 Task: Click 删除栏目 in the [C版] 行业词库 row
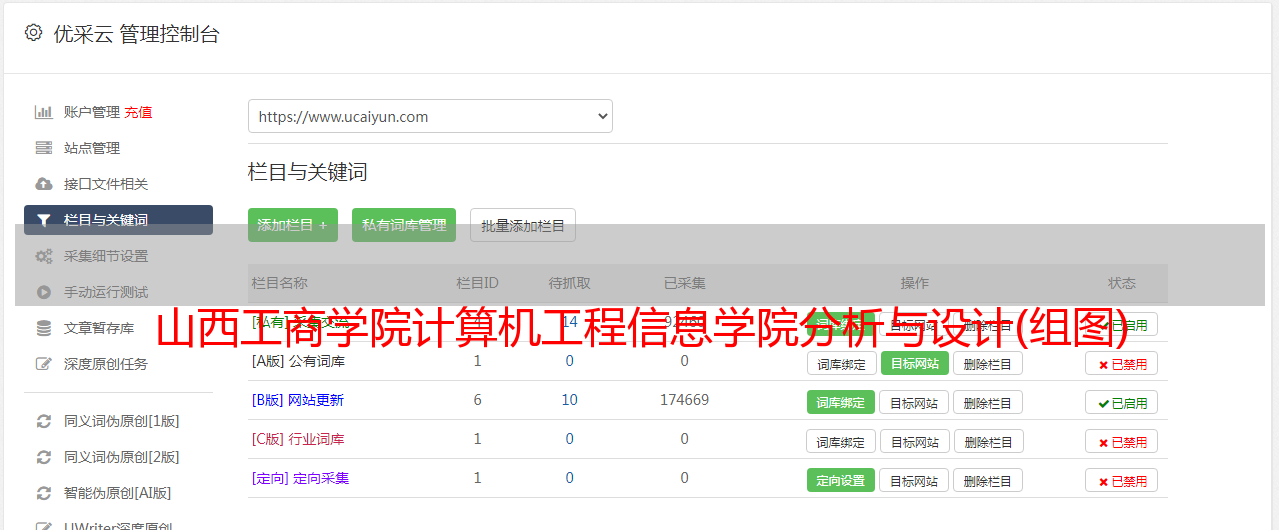tap(987, 441)
